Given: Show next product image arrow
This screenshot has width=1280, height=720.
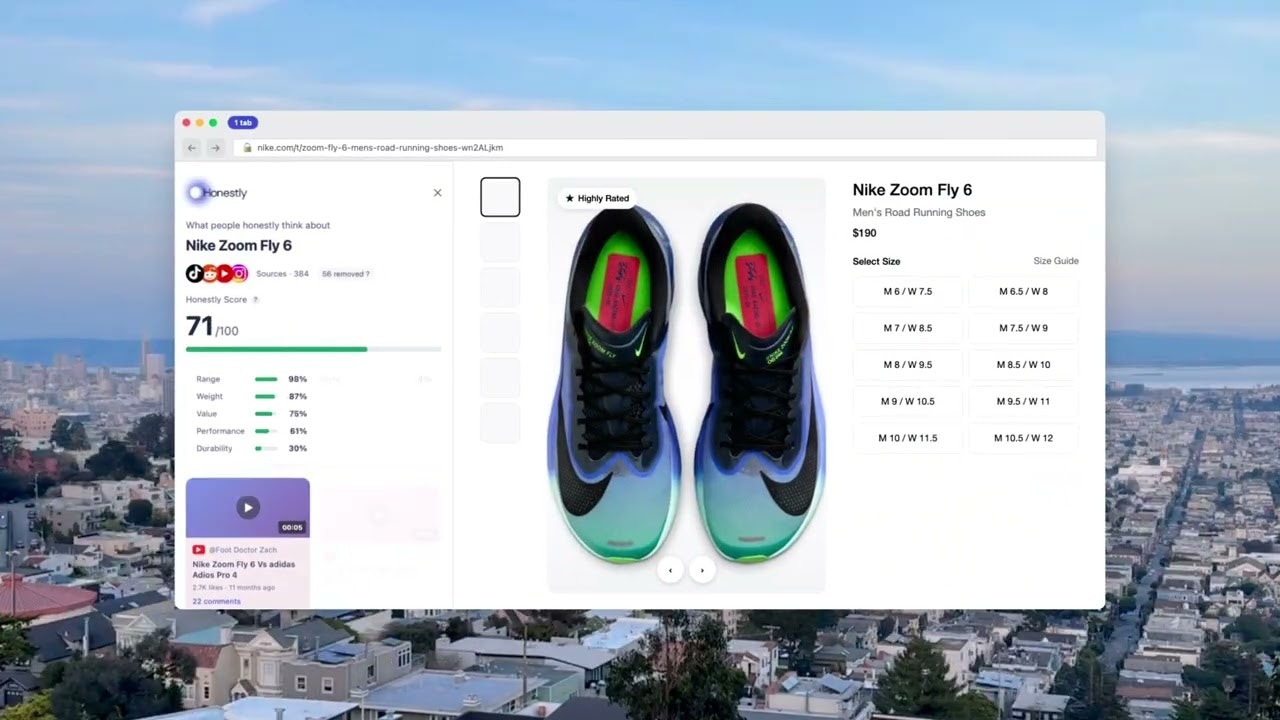Looking at the screenshot, I should [702, 570].
